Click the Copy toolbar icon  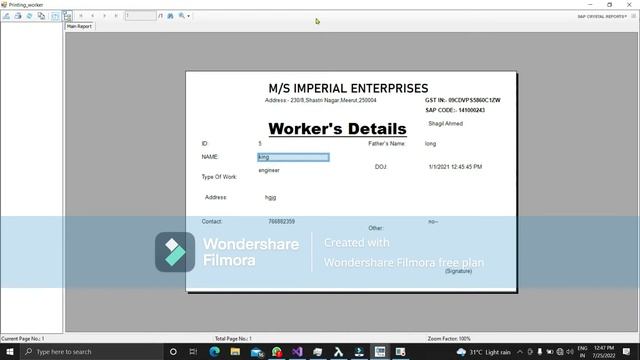(41, 16)
